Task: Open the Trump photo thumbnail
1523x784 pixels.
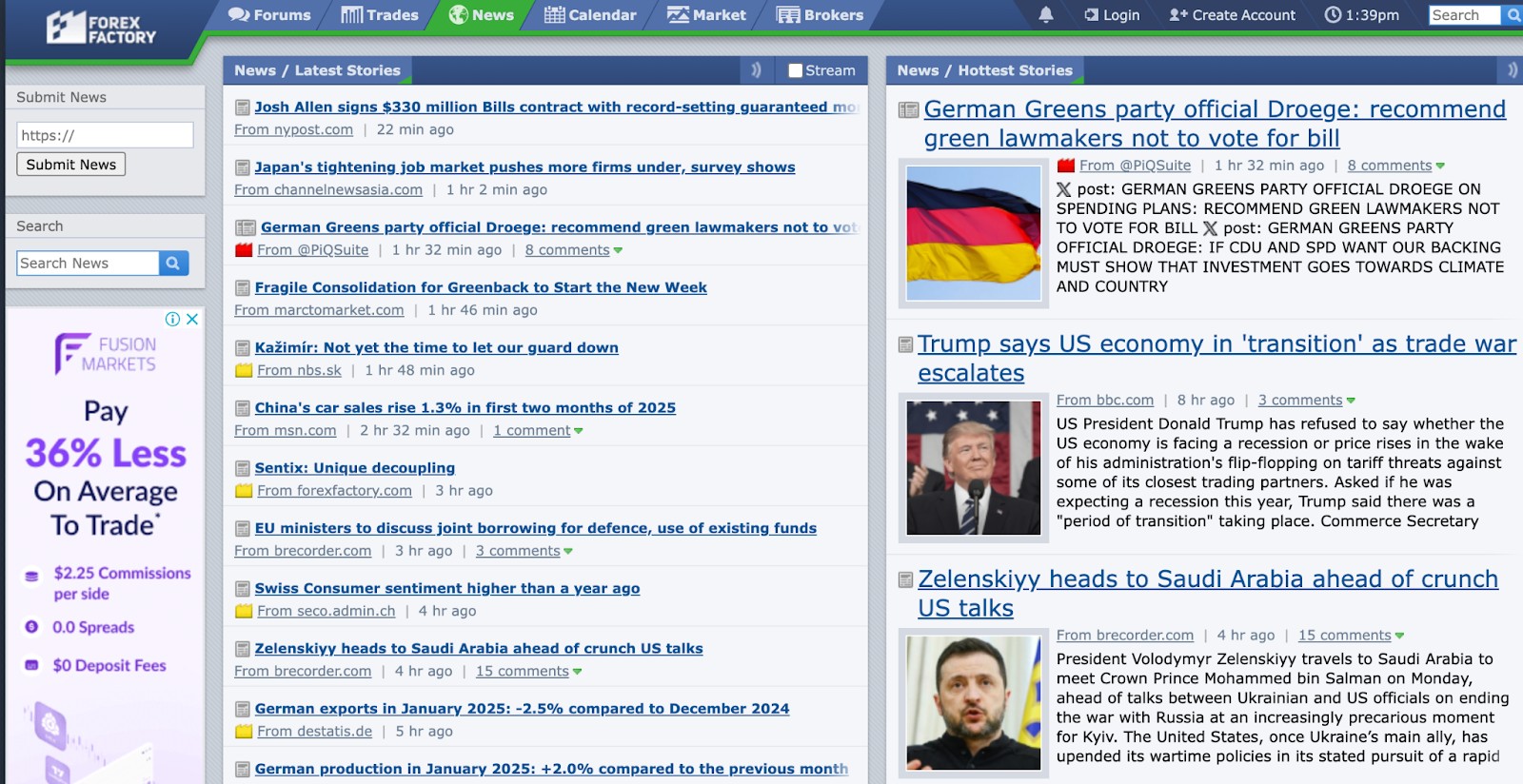Action: (x=974, y=468)
